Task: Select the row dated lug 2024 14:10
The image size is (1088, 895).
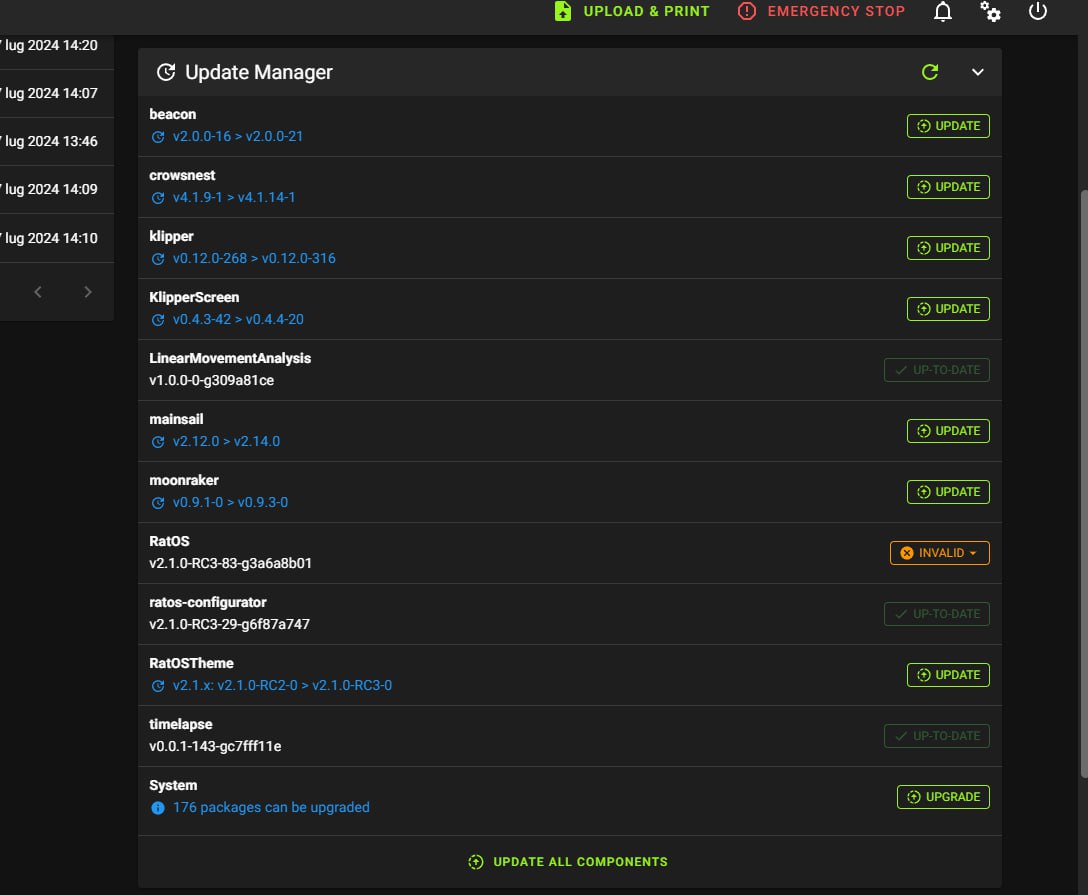Action: pos(57,239)
